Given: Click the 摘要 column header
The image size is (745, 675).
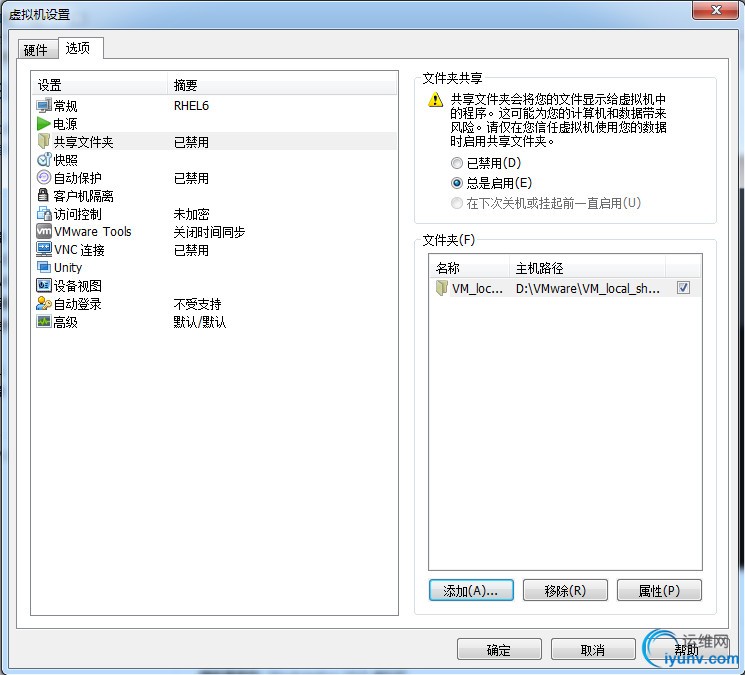Looking at the screenshot, I should (x=282, y=85).
